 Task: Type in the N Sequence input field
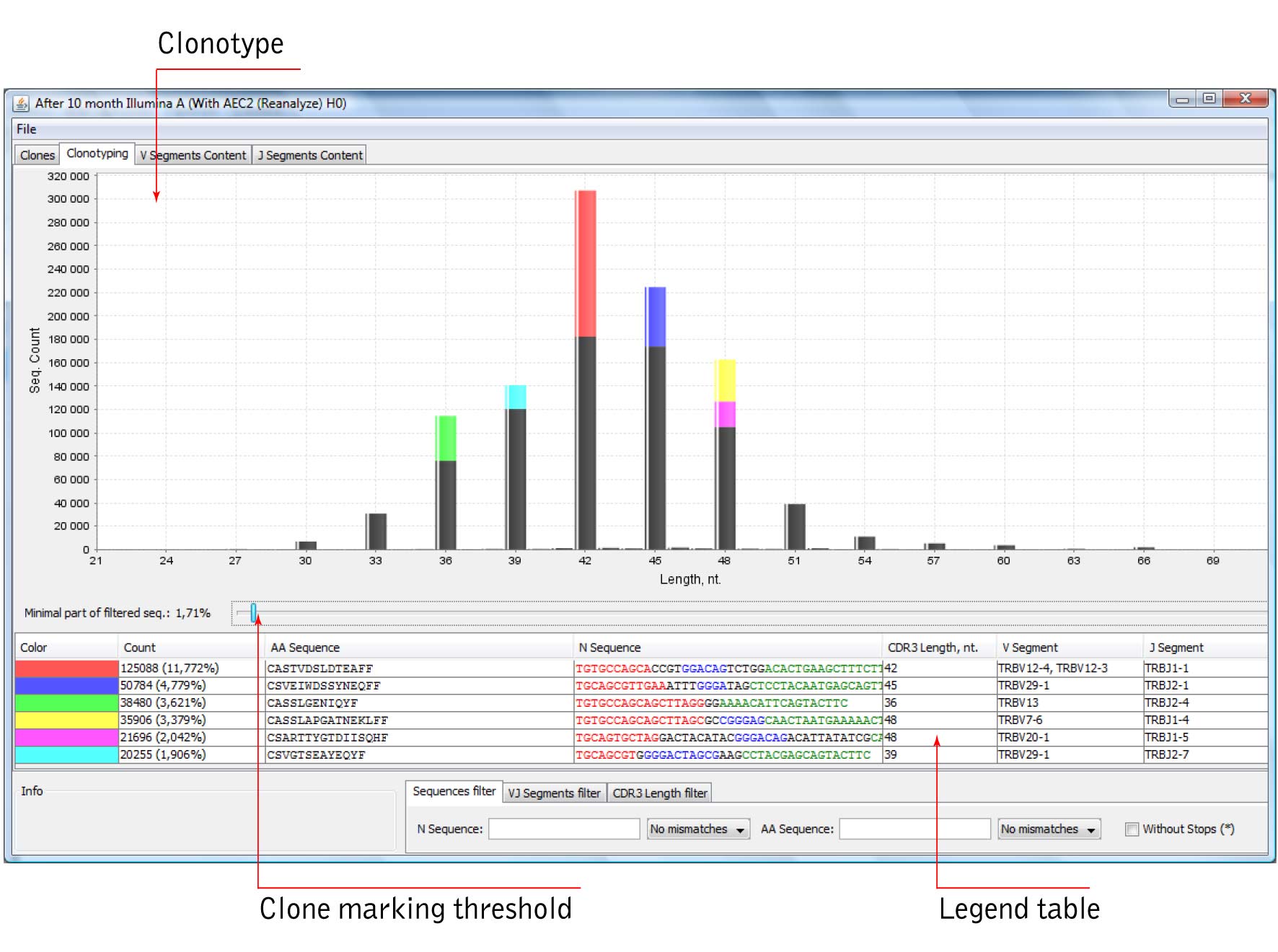564,829
